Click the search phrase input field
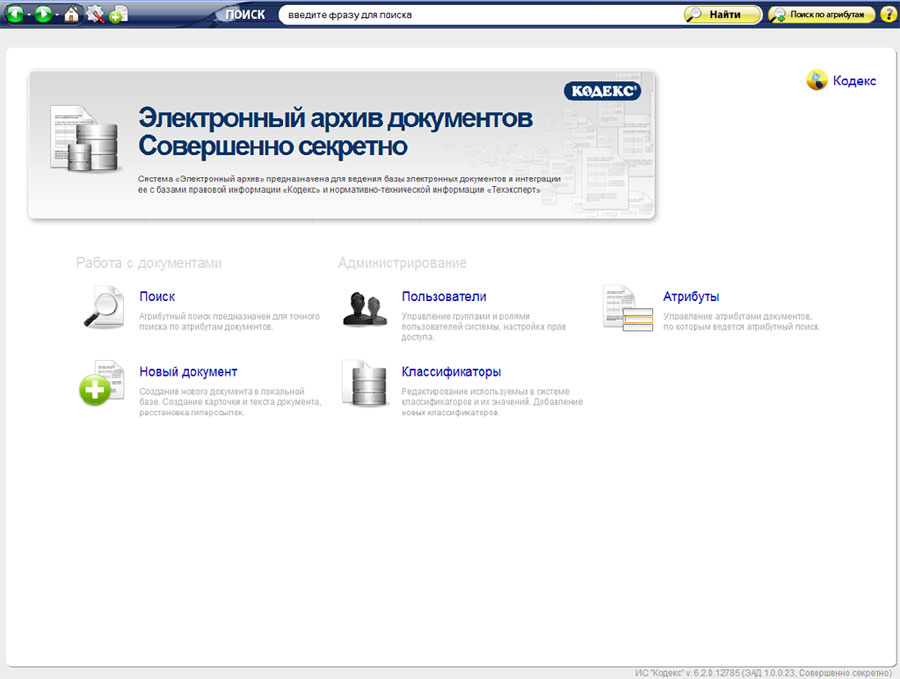The image size is (900, 679). pyautogui.click(x=478, y=15)
